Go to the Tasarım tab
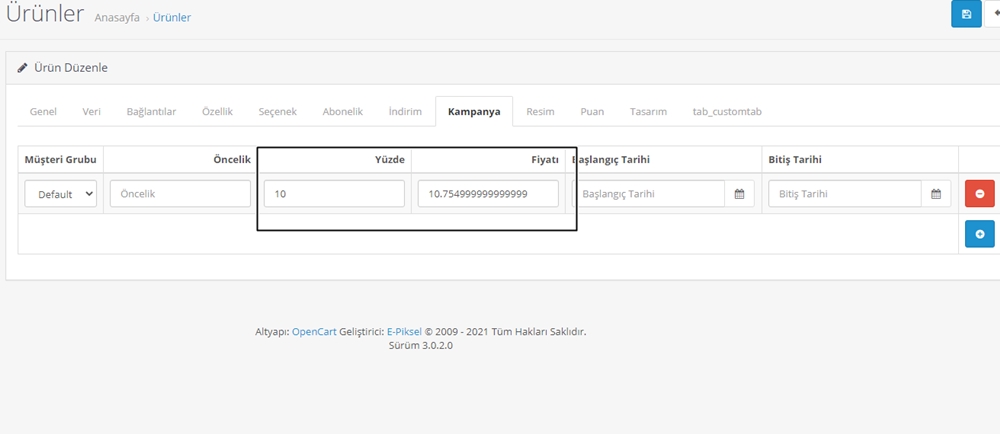The image size is (1000, 434). [x=648, y=112]
